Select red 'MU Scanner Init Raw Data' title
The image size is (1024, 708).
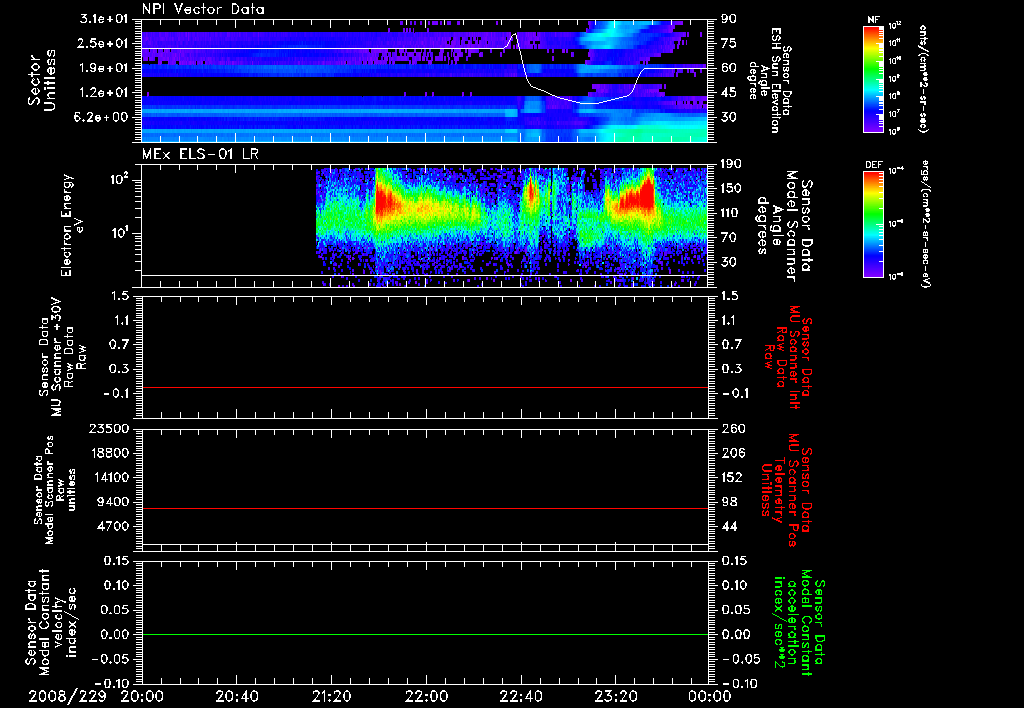click(x=788, y=357)
